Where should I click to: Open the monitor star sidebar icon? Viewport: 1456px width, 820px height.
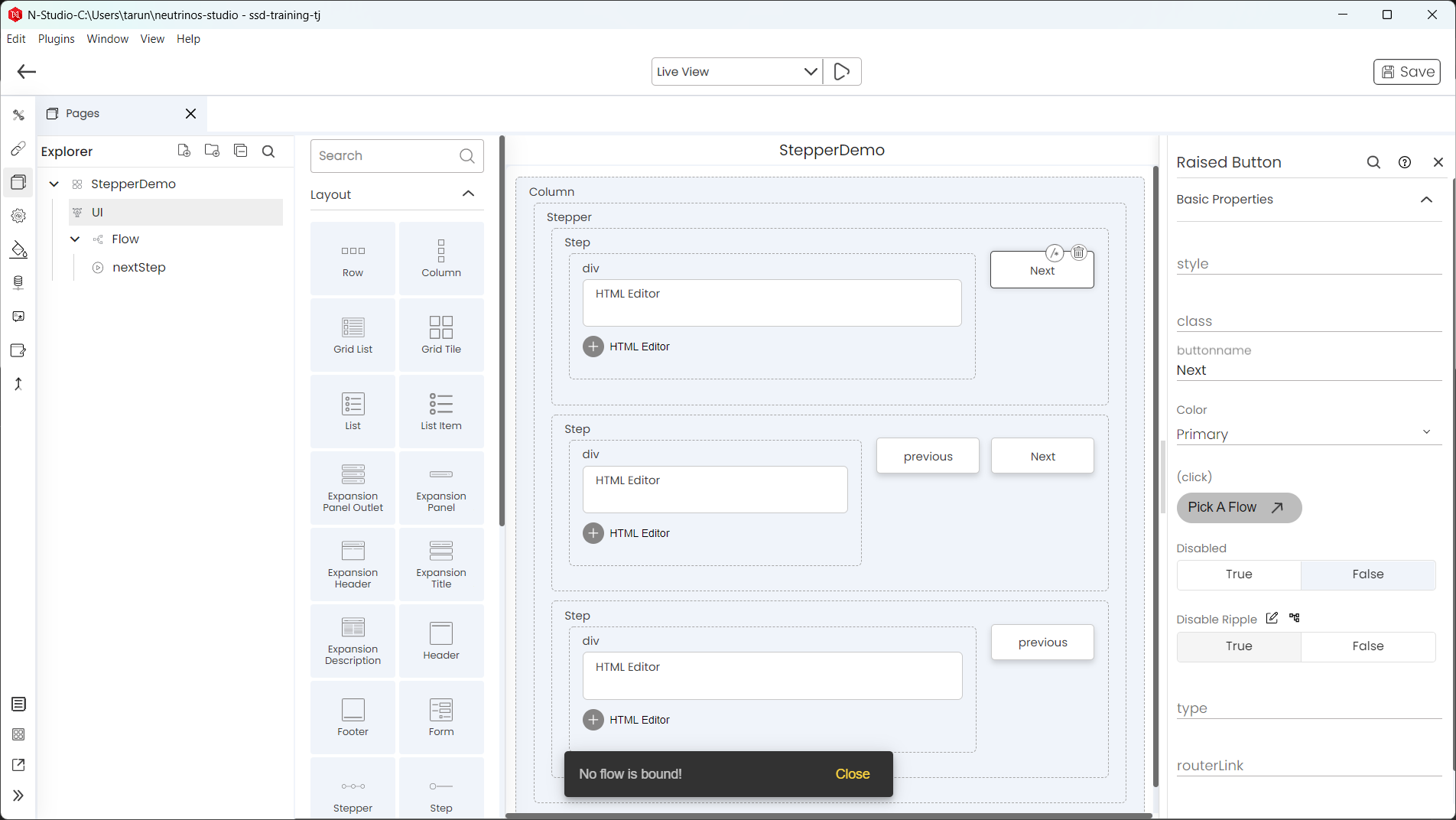18,317
